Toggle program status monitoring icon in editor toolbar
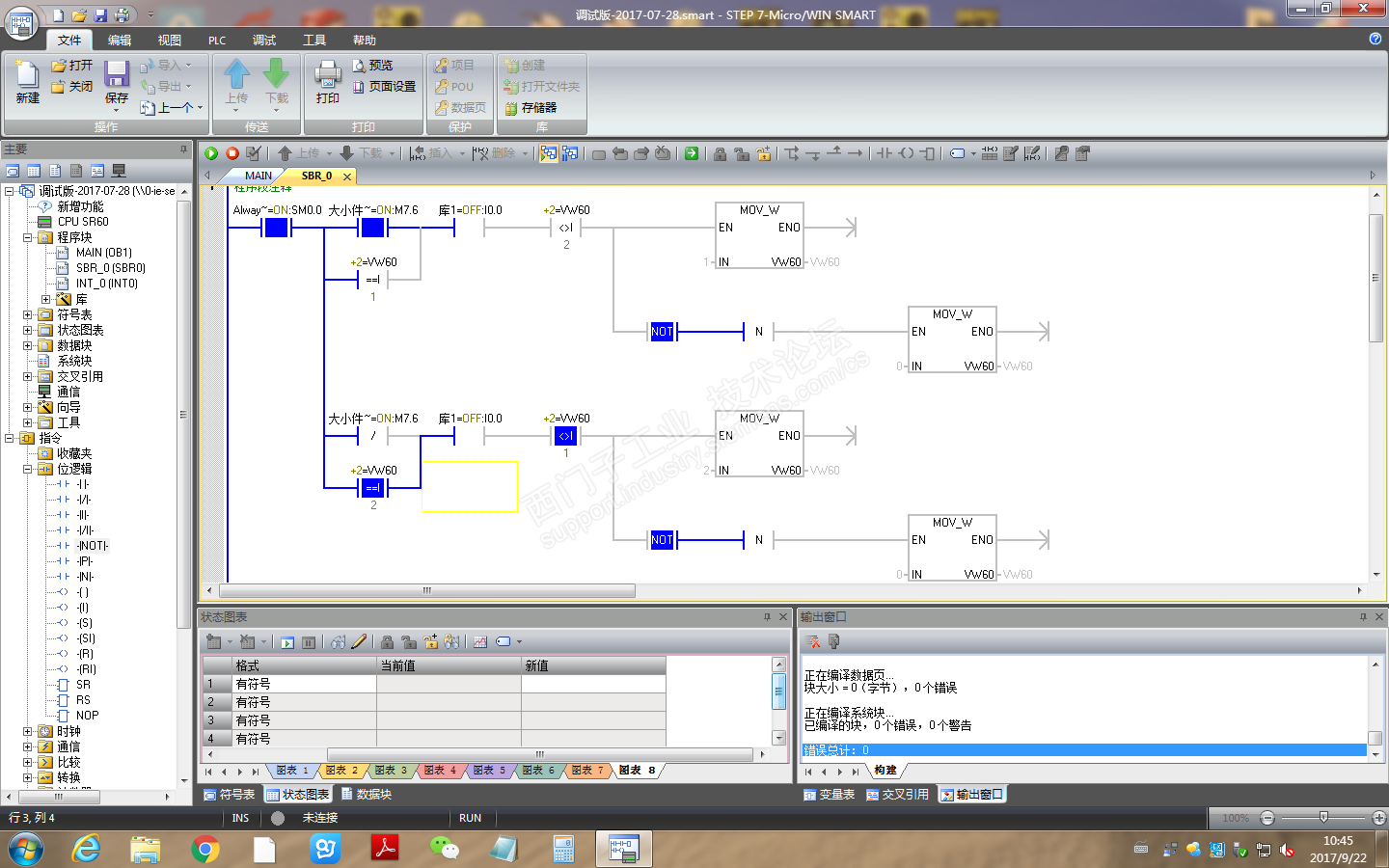This screenshot has height=868, width=1389. (x=549, y=153)
